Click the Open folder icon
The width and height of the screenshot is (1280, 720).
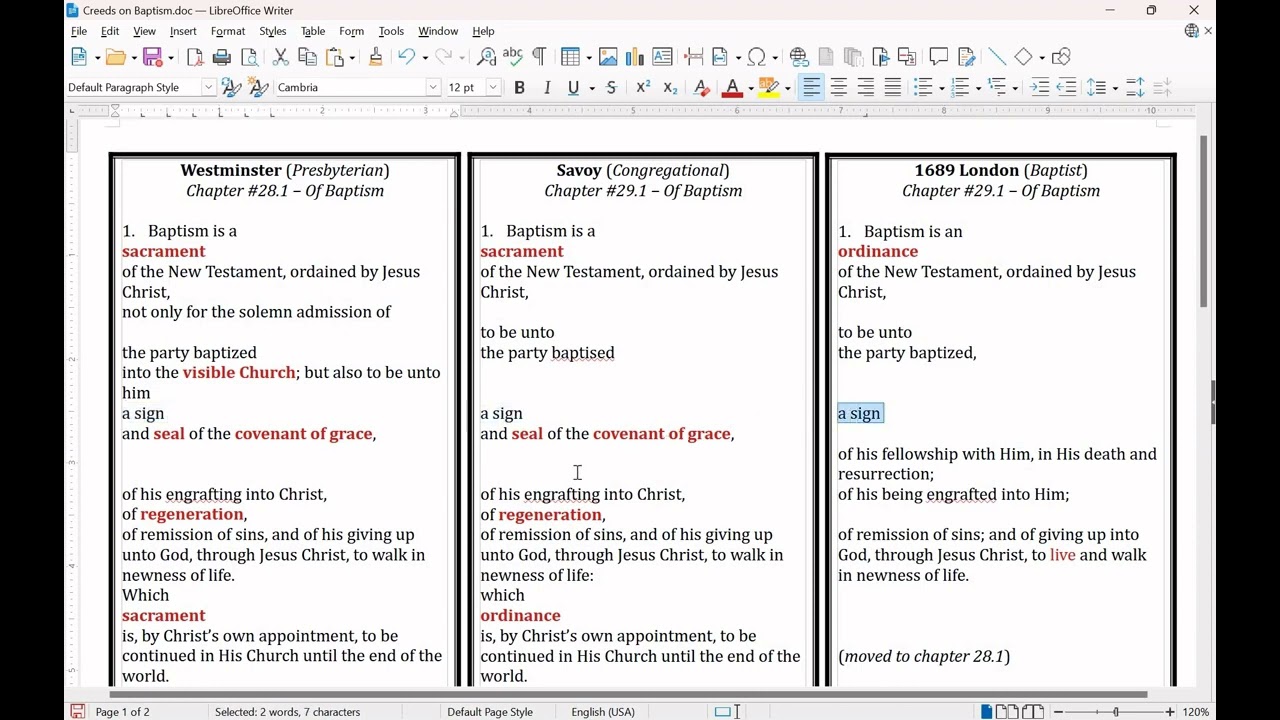[x=115, y=57]
